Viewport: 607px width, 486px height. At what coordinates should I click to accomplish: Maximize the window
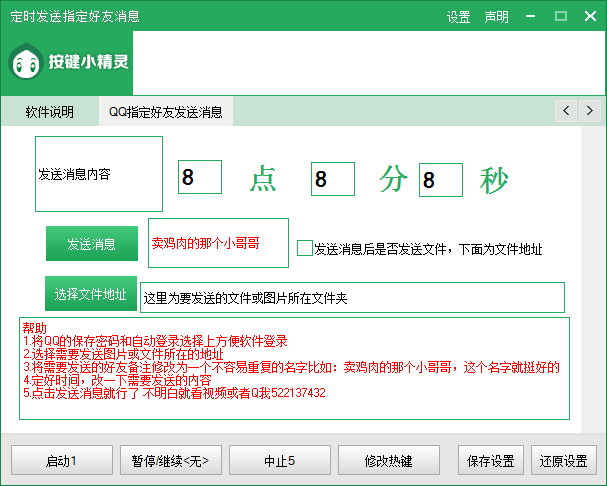tap(561, 16)
